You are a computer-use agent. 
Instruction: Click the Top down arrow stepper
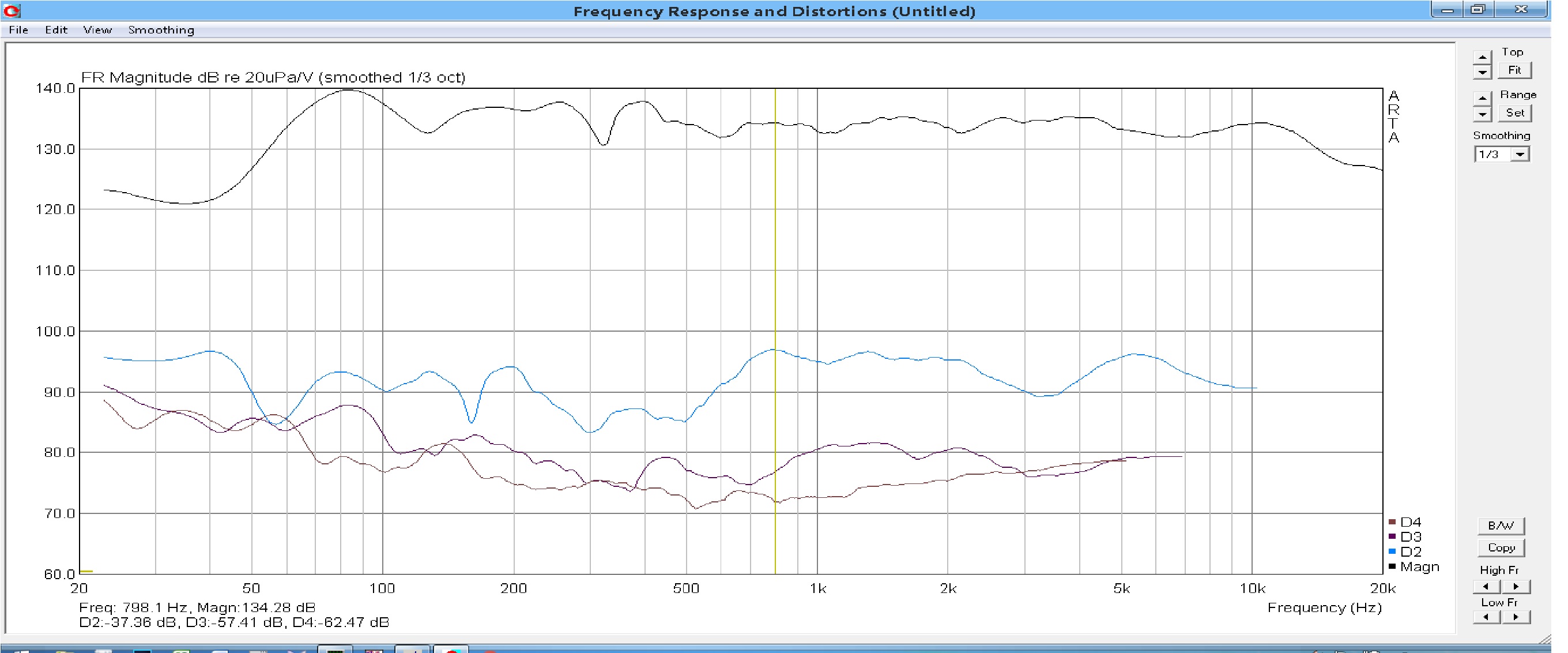click(1482, 72)
